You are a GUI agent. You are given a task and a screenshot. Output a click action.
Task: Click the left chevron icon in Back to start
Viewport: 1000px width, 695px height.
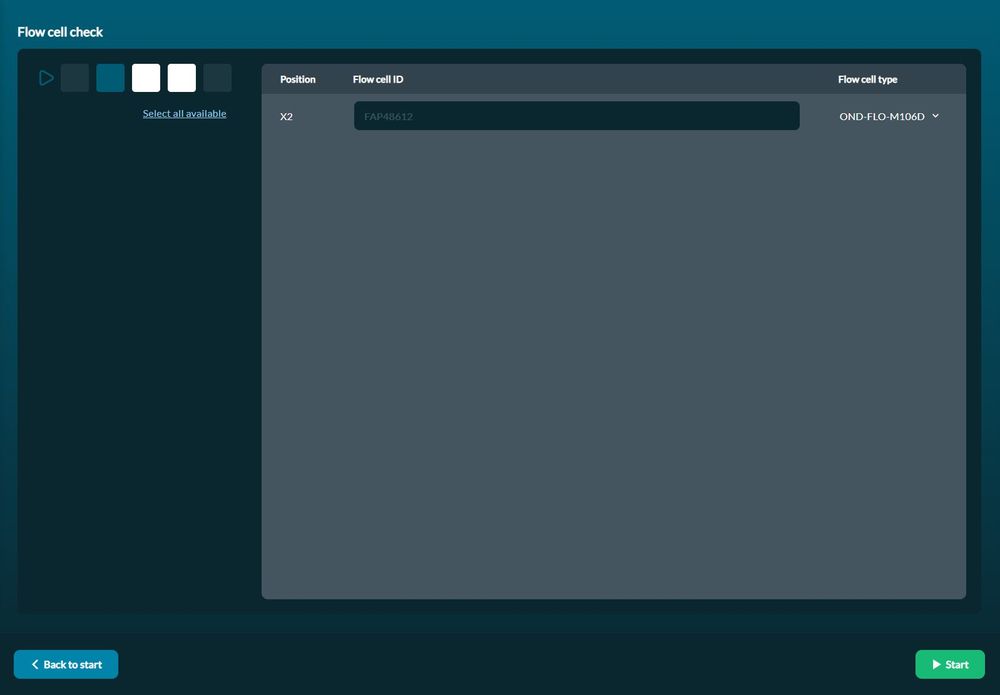pos(35,664)
